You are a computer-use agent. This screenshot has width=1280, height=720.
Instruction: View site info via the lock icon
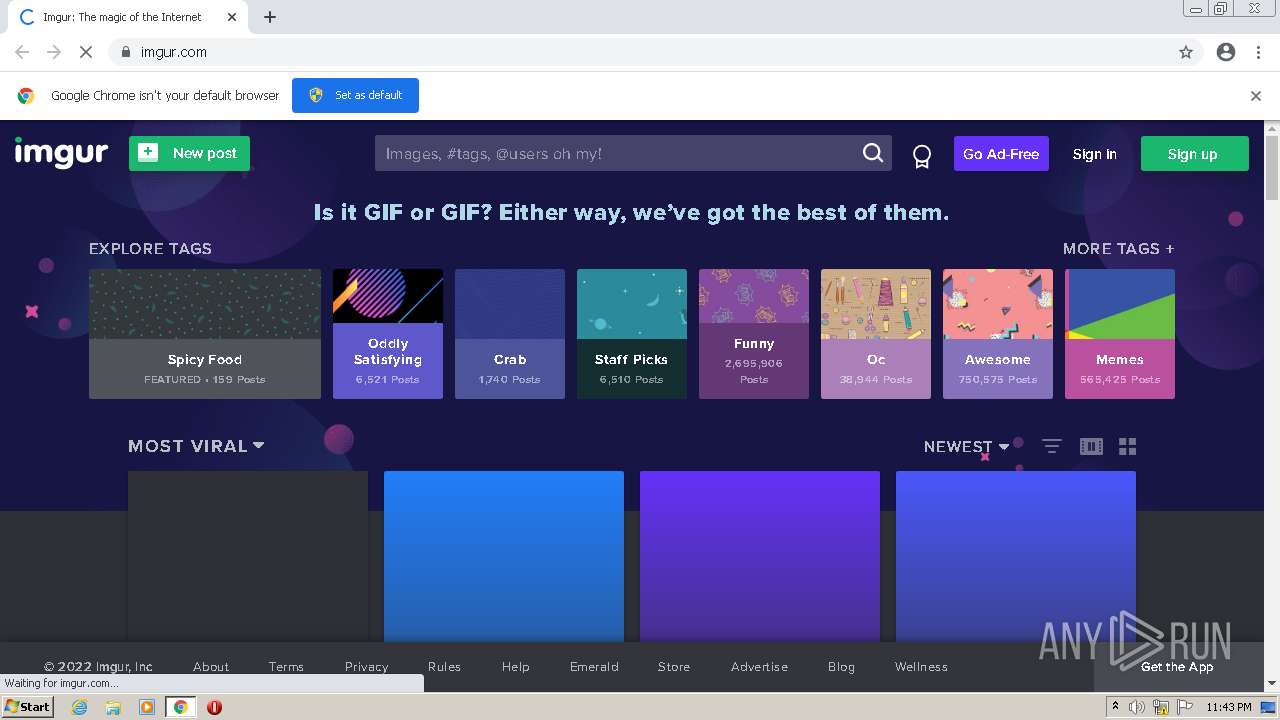pos(125,52)
